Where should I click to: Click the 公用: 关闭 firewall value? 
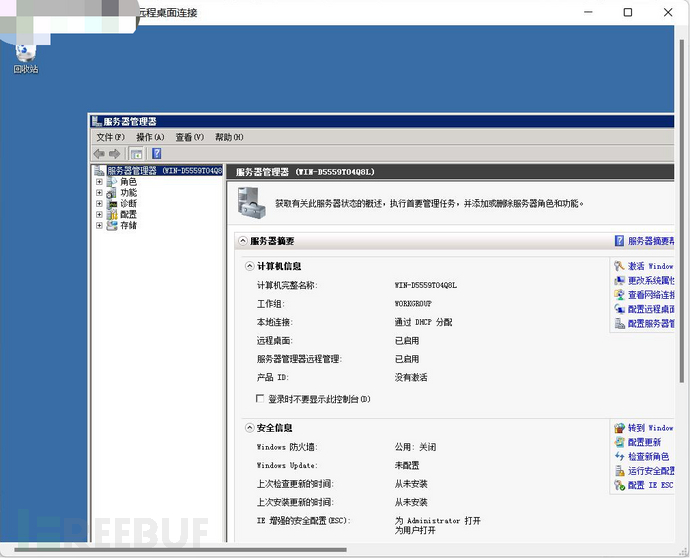[x=415, y=447]
